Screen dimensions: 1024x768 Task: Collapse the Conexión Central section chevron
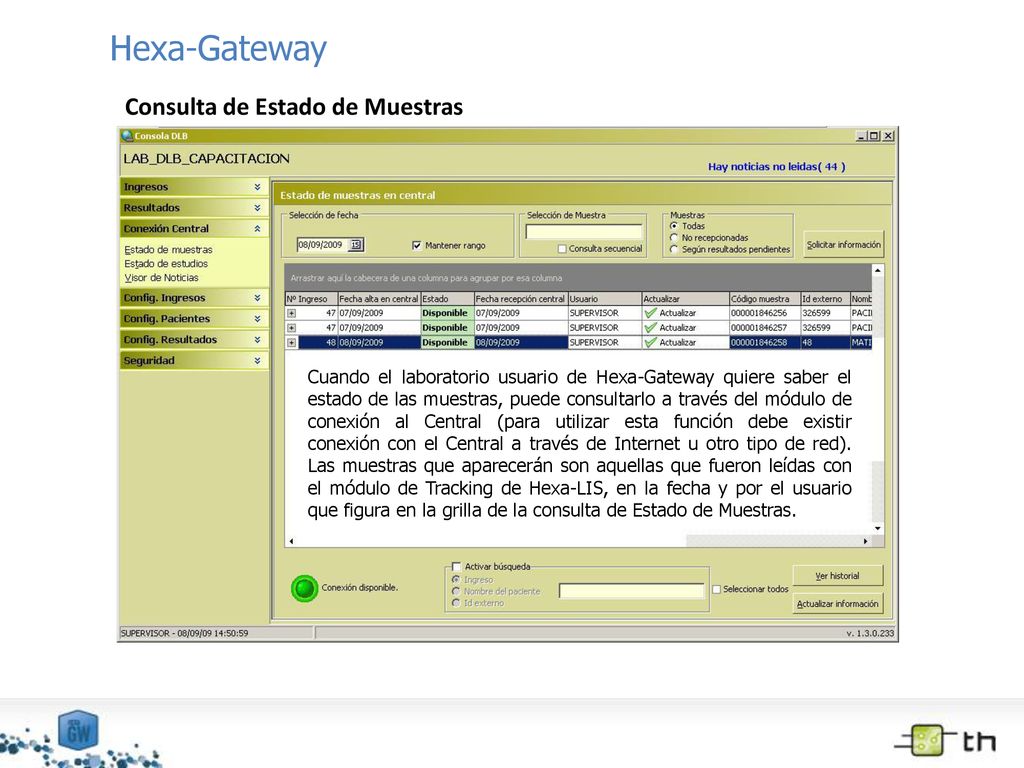click(x=257, y=229)
